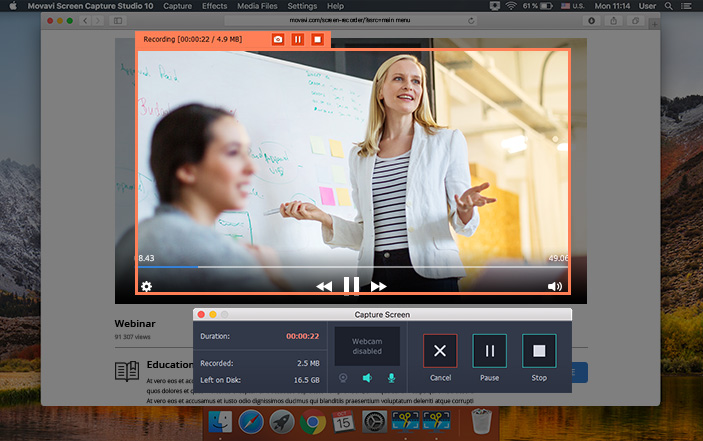Open the video player settings gear
This screenshot has width=703, height=441.
pyautogui.click(x=147, y=286)
